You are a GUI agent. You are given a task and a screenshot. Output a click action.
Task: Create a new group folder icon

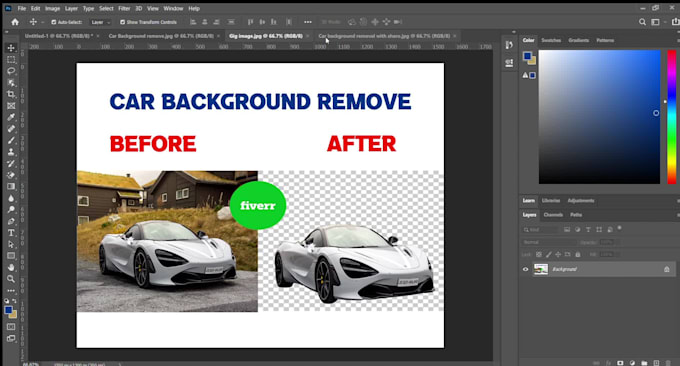[x=644, y=363]
